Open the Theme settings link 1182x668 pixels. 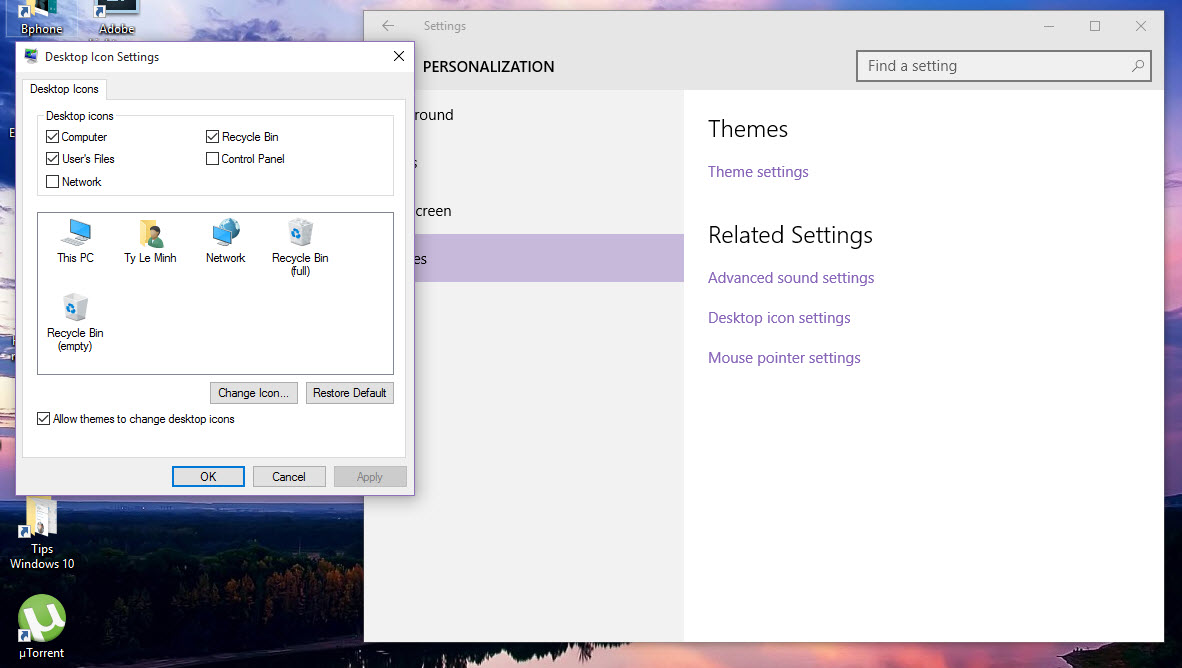[757, 171]
